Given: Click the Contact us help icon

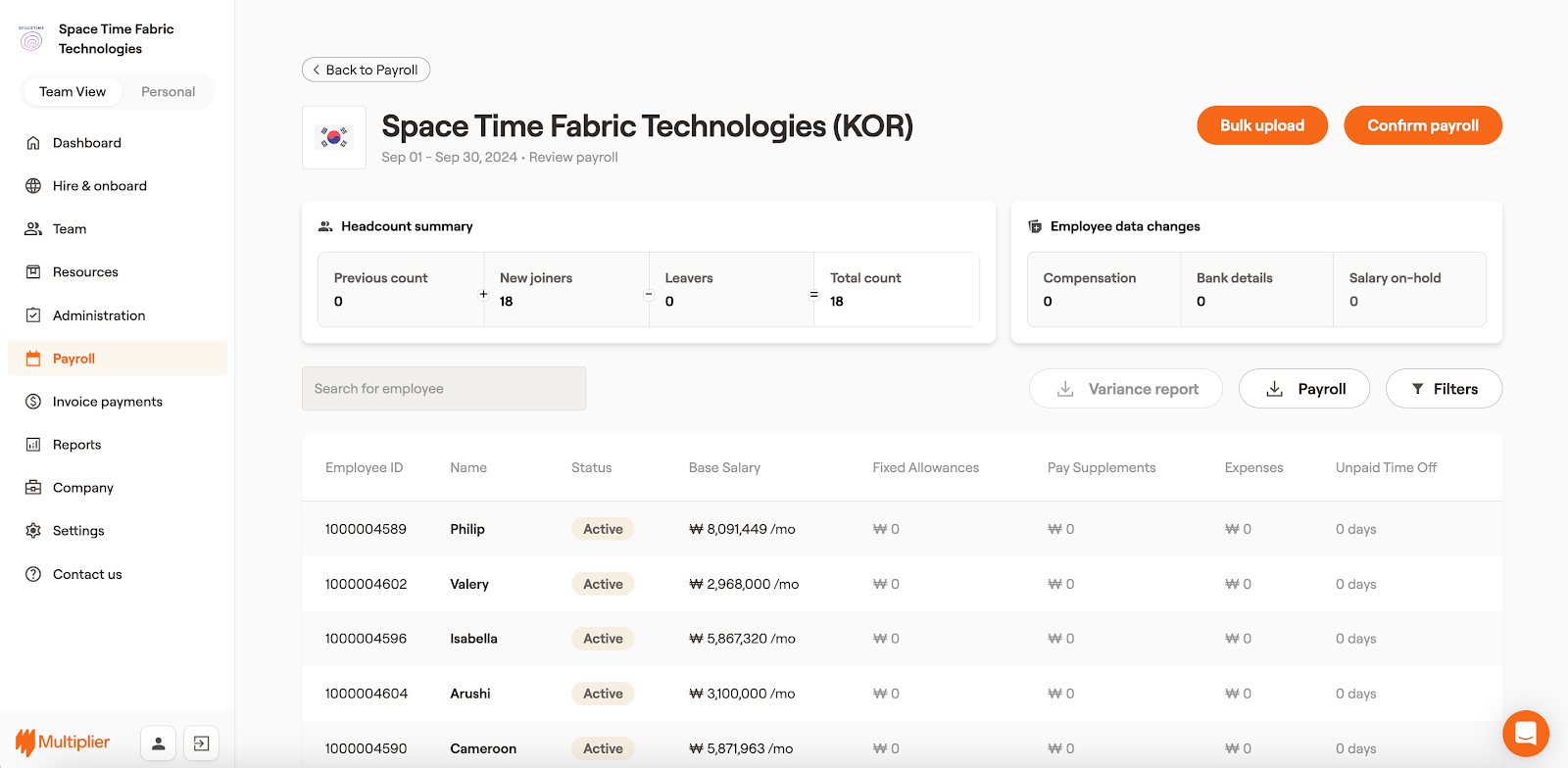Looking at the screenshot, I should pyautogui.click(x=33, y=574).
